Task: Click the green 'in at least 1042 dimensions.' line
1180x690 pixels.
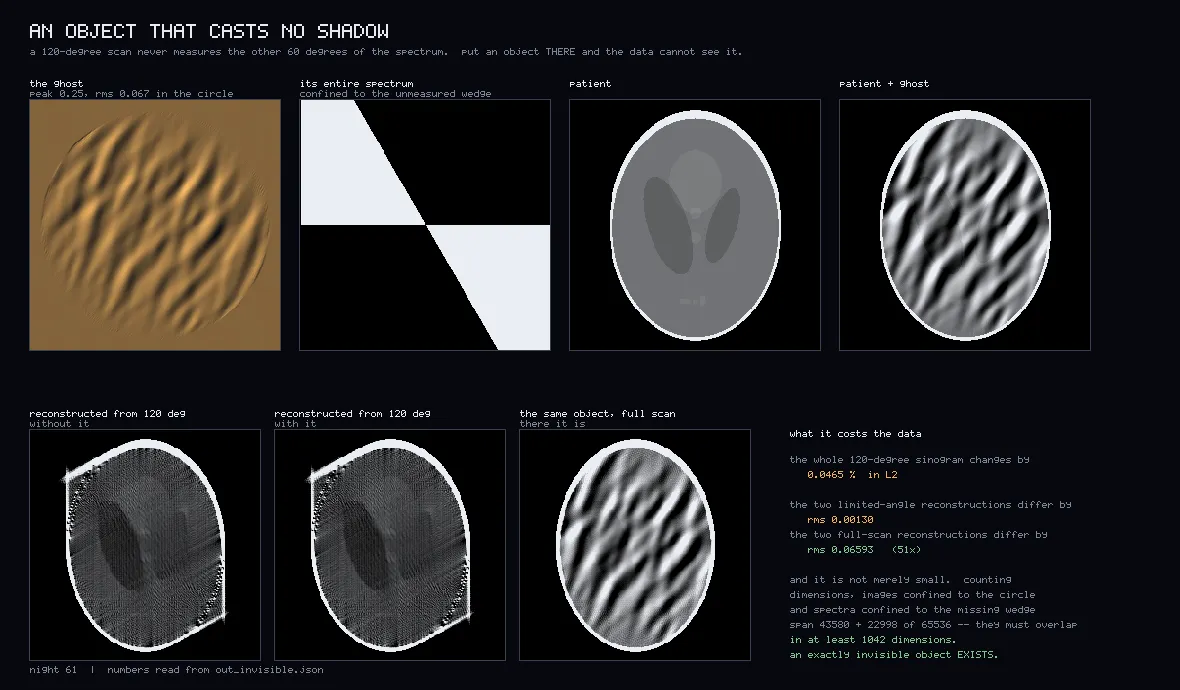Action: click(874, 640)
